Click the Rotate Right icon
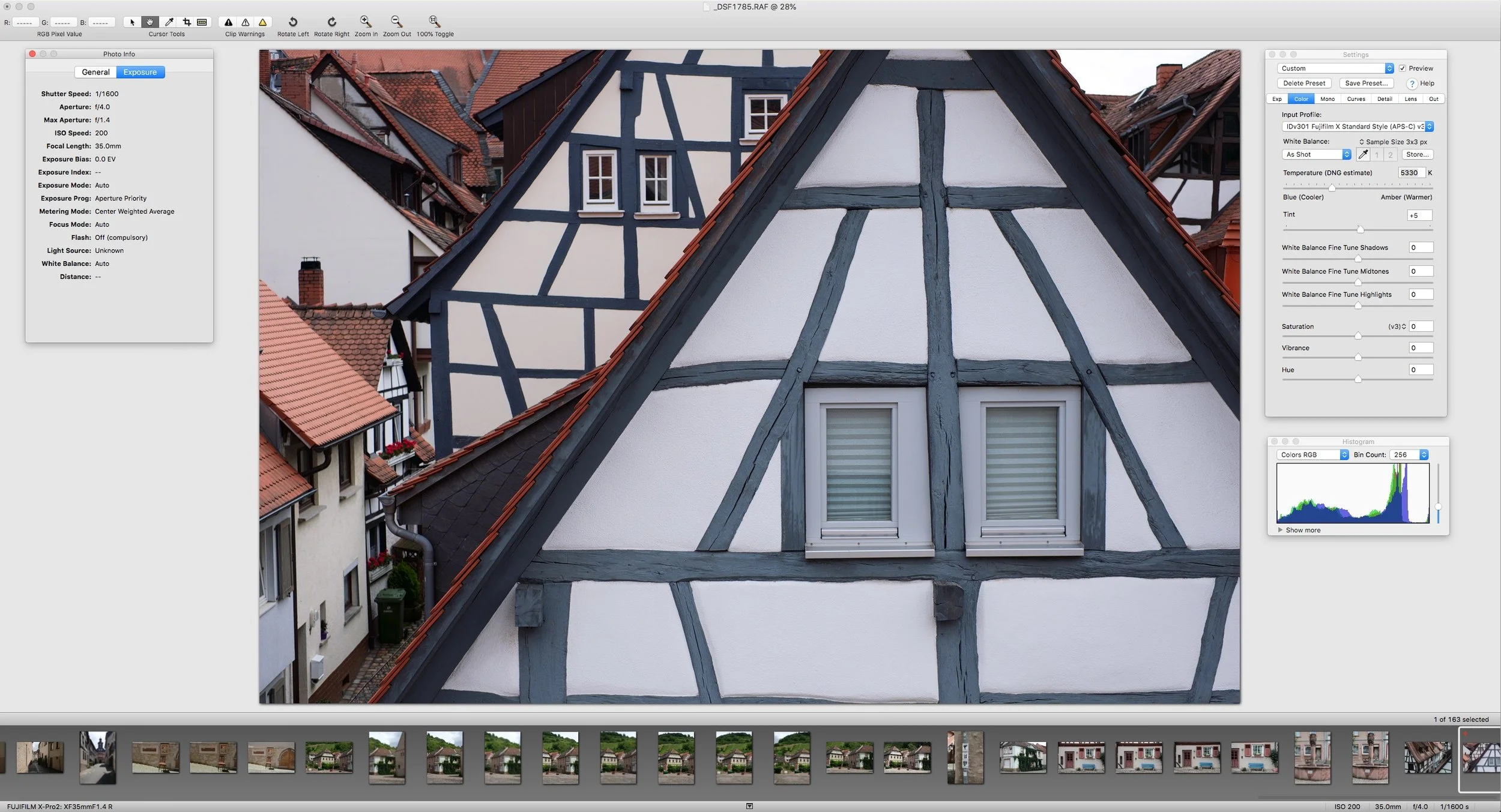Viewport: 1501px width, 812px height. point(331,22)
